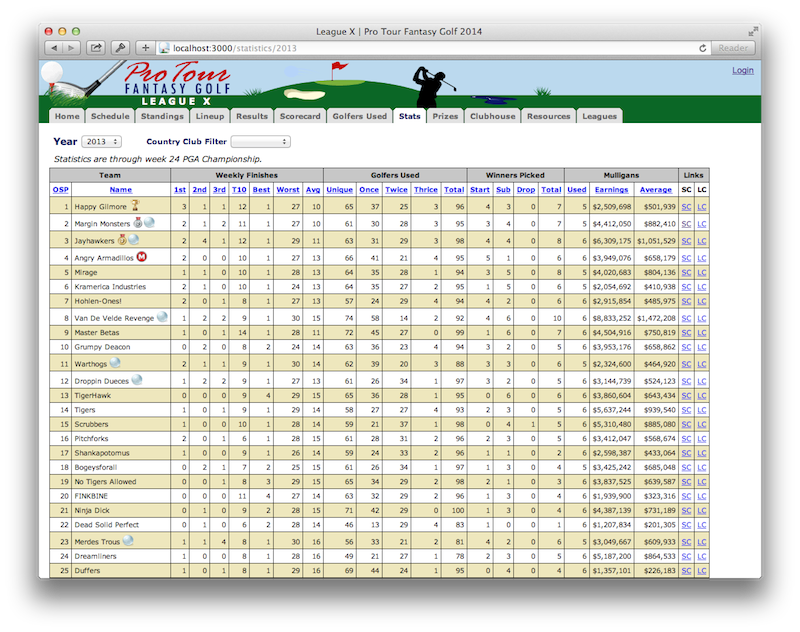The width and height of the screenshot is (800, 632).
Task: Sort teams by the OSP column header
Action: click(x=61, y=189)
